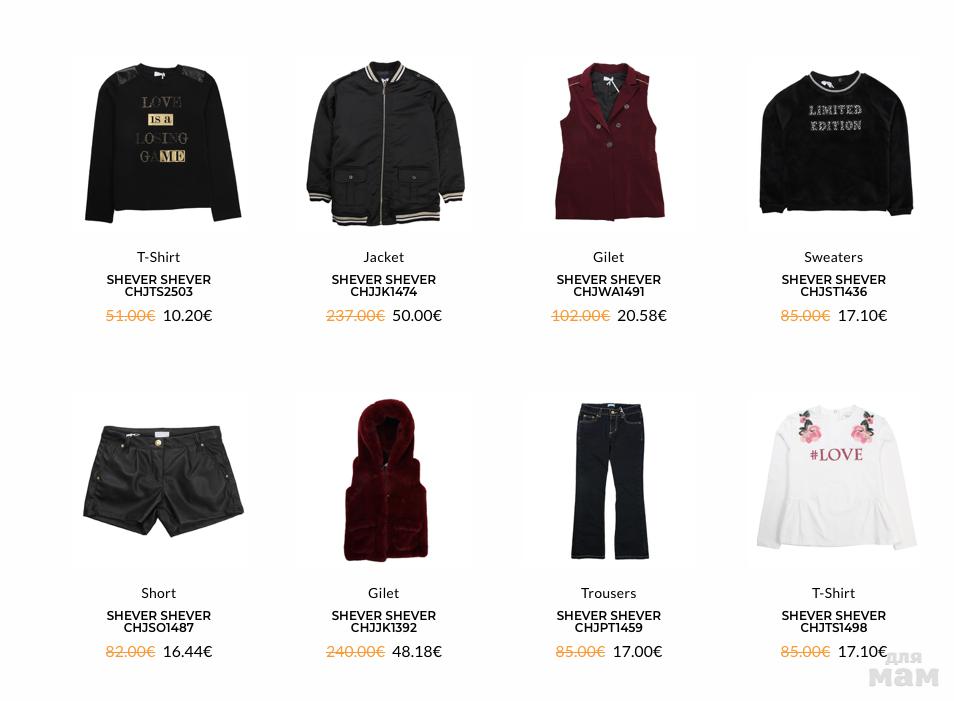Viewport: 954px width, 701px height.
Task: Open the SHEVER SHEVER CHJJK1474 product link
Action: click(384, 285)
